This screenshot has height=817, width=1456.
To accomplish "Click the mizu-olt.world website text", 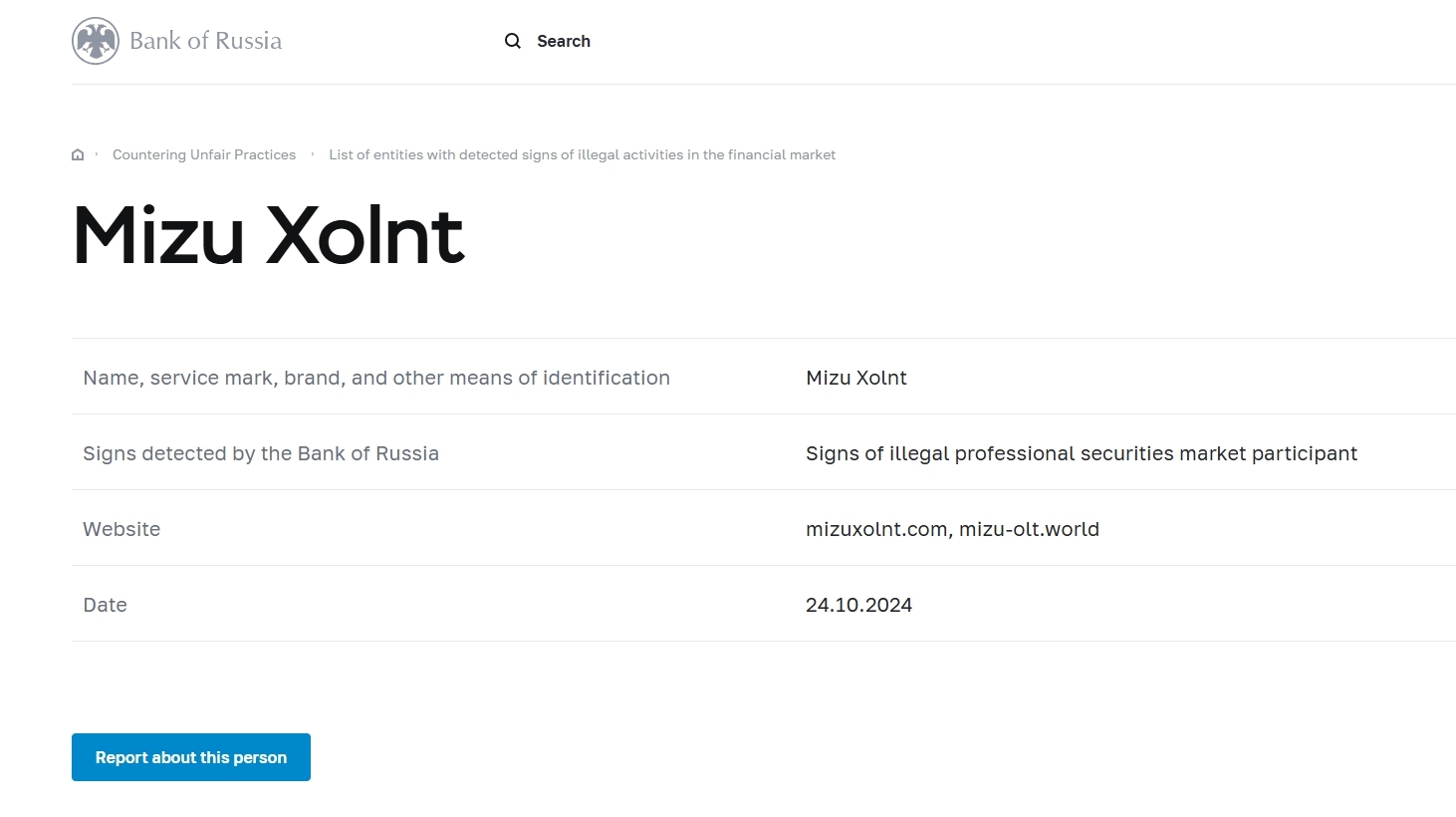I will pyautogui.click(x=1029, y=529).
